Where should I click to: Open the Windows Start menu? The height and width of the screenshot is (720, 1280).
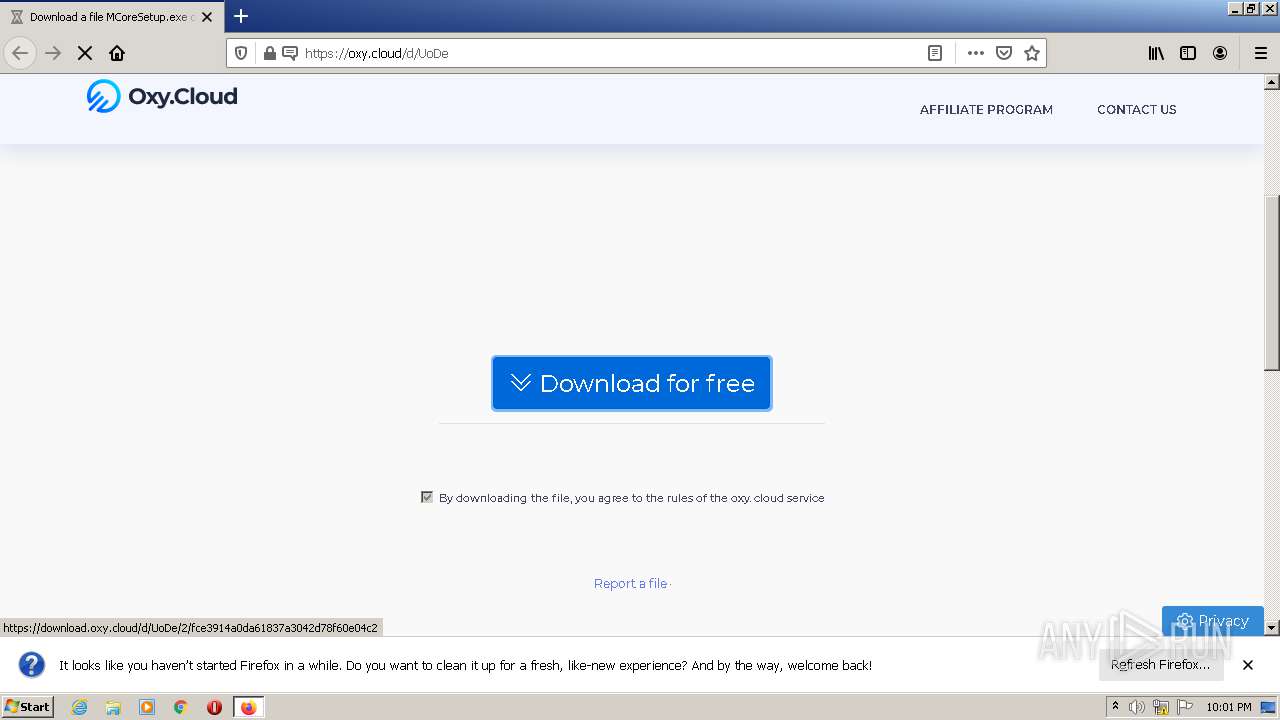pyautogui.click(x=28, y=706)
